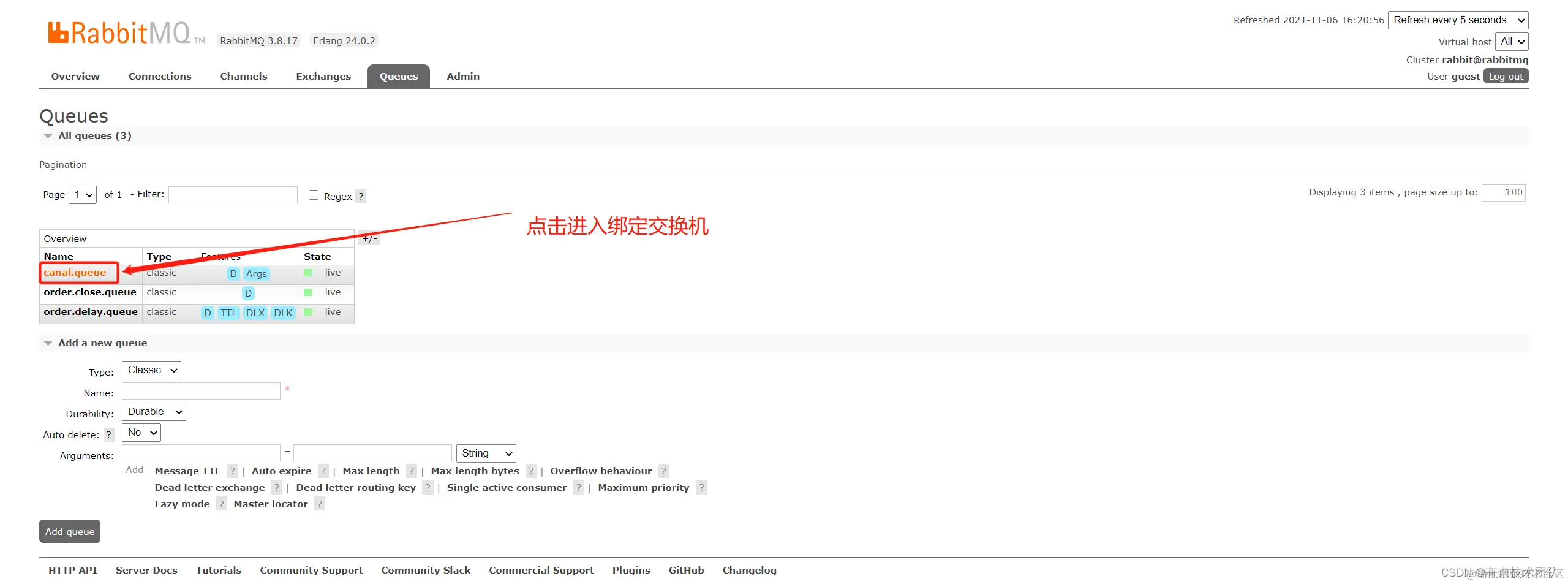Show help for Dead letter exchange
The image size is (1568, 584).
pos(277,487)
